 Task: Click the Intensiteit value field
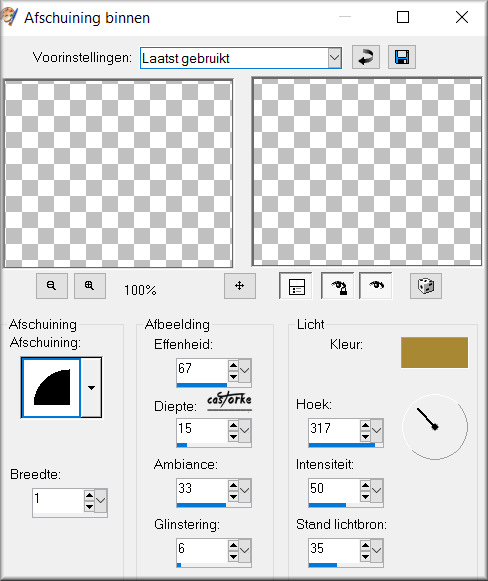(x=334, y=489)
